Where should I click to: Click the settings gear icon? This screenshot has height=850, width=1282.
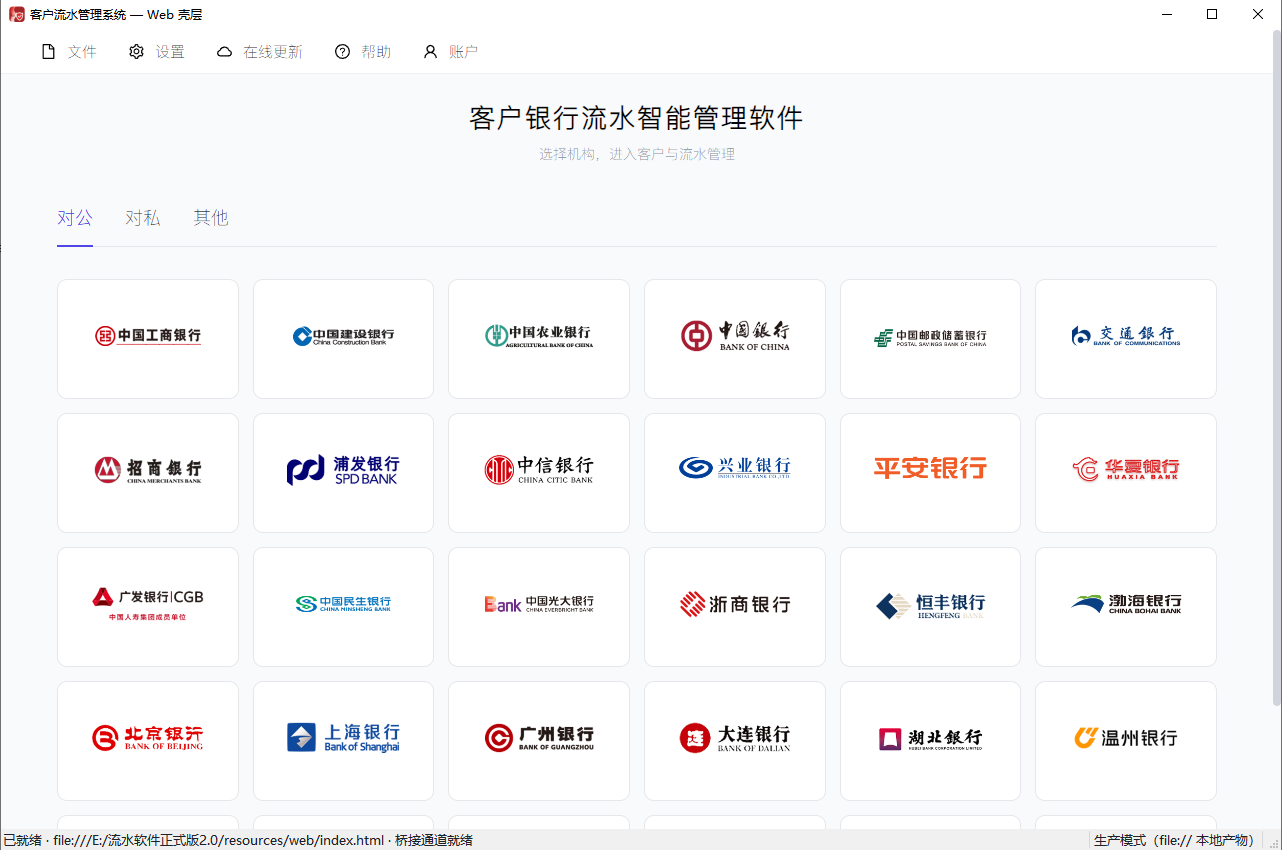(x=136, y=52)
